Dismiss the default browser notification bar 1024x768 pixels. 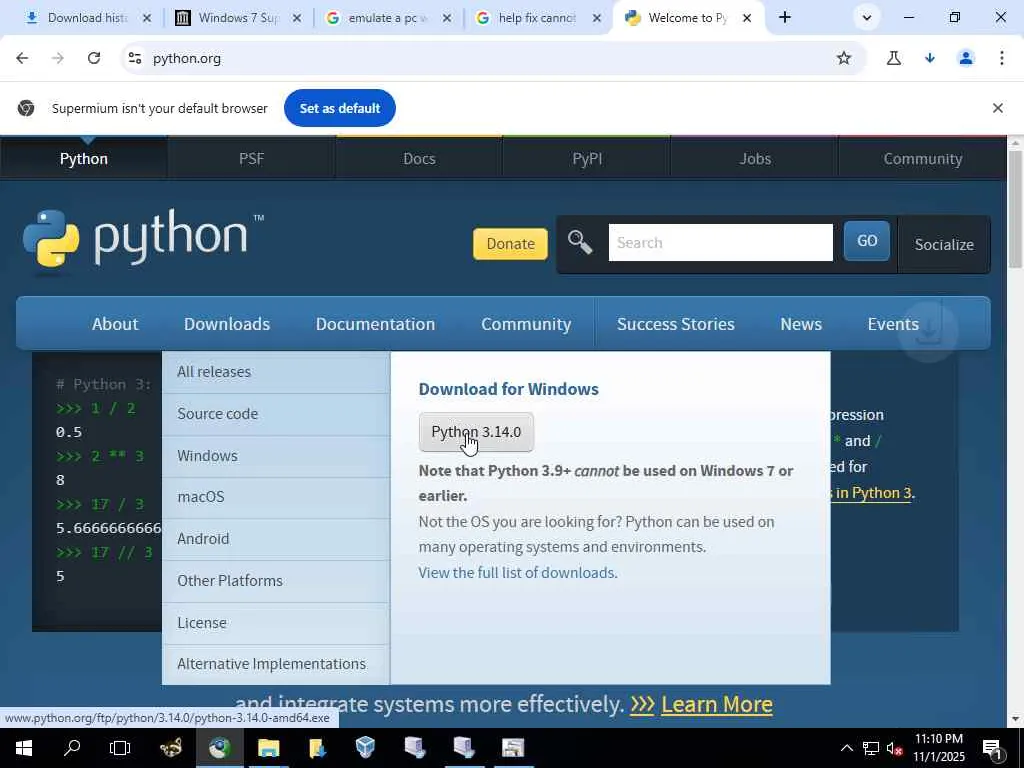pos(998,108)
